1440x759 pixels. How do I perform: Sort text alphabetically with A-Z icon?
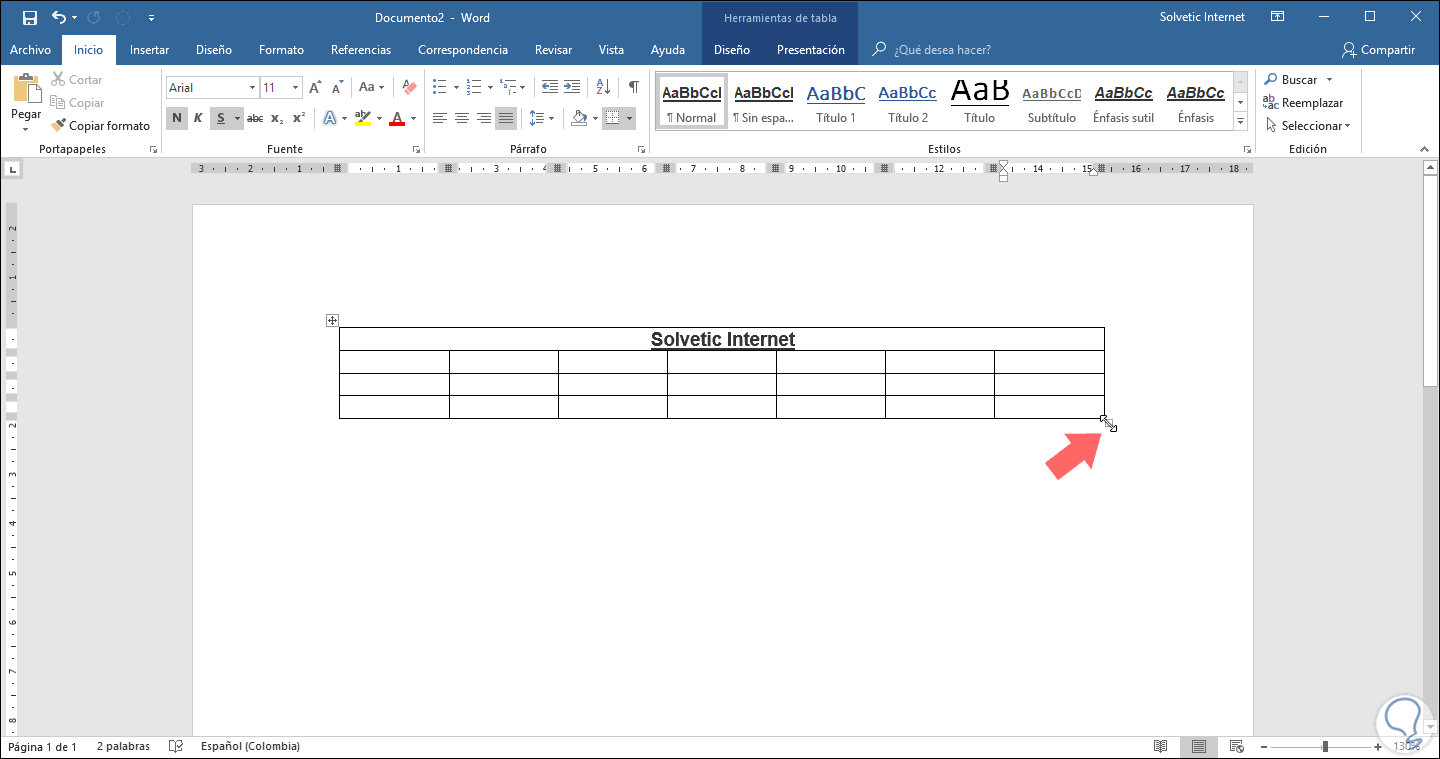click(603, 88)
